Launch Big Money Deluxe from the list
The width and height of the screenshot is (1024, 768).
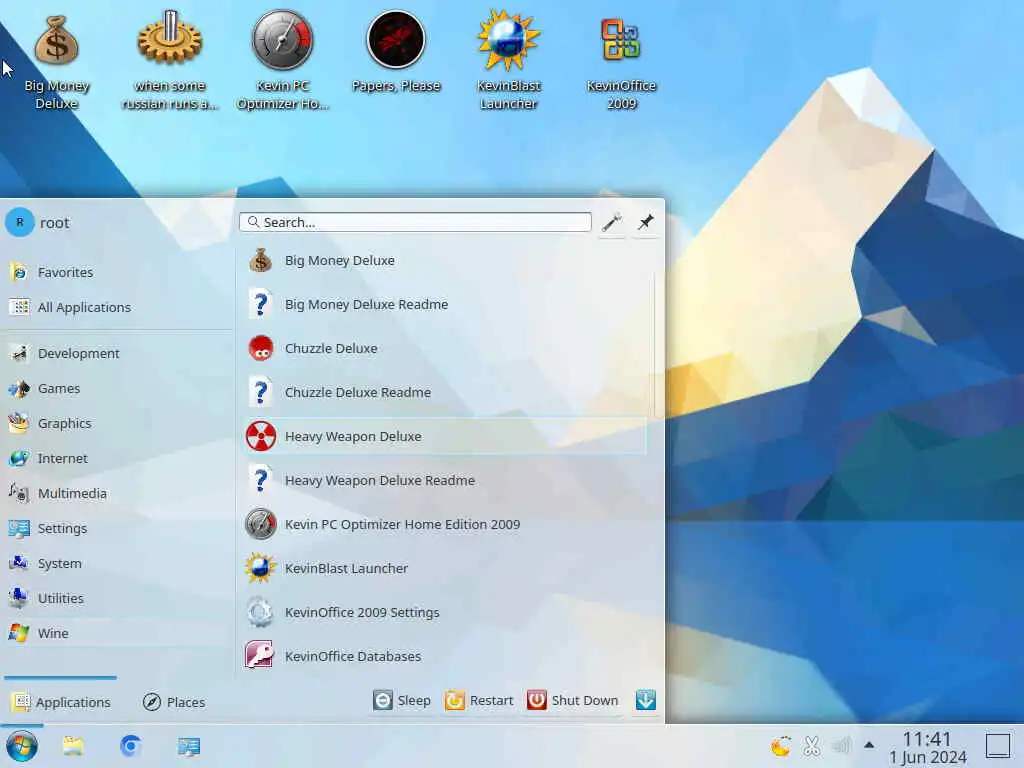coord(444,261)
